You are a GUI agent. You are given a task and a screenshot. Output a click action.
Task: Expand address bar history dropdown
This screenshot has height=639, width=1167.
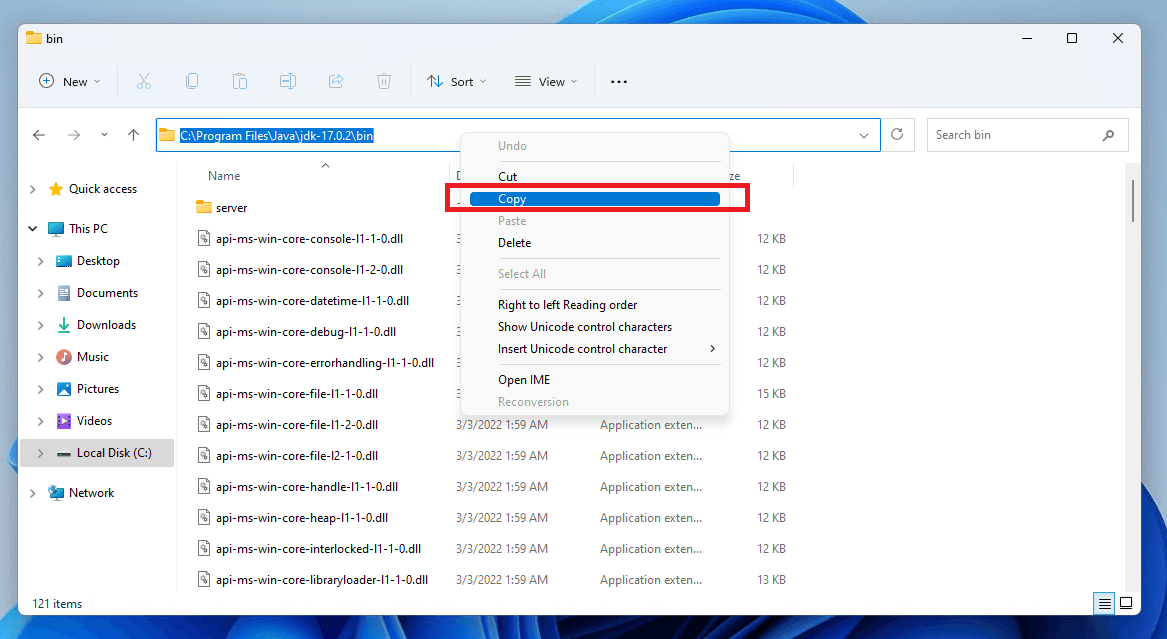863,135
